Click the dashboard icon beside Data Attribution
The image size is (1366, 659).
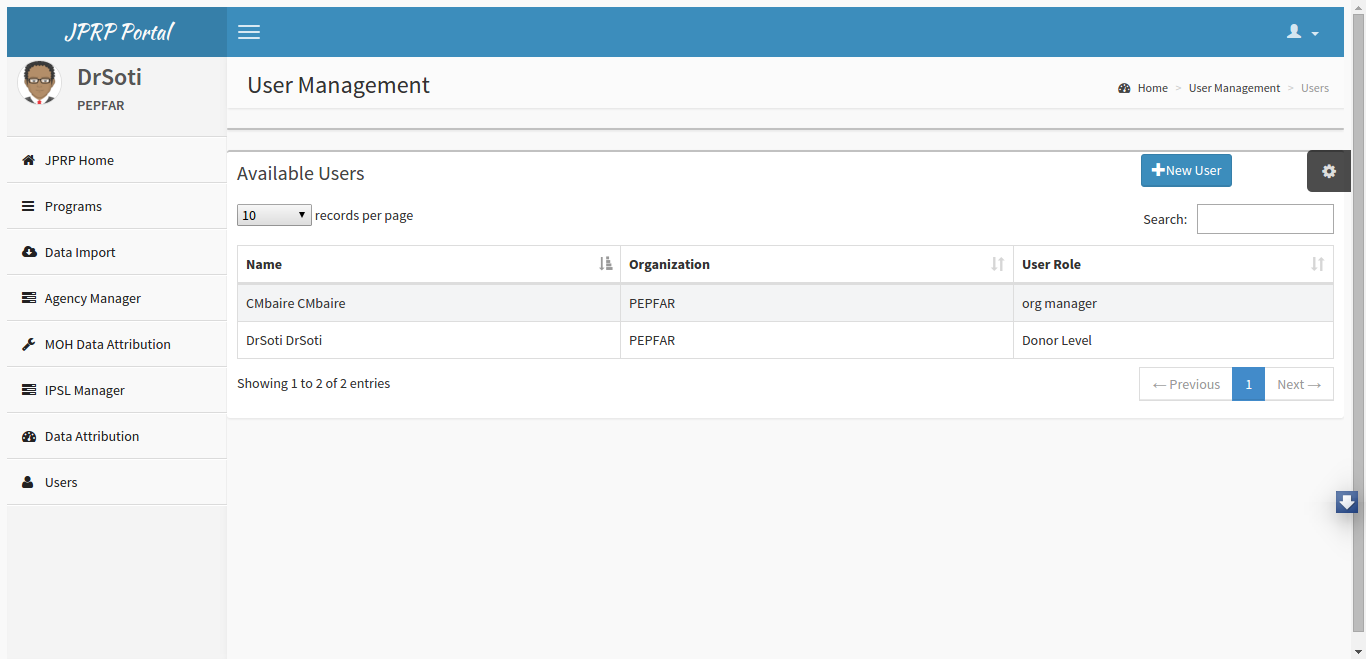(x=28, y=436)
